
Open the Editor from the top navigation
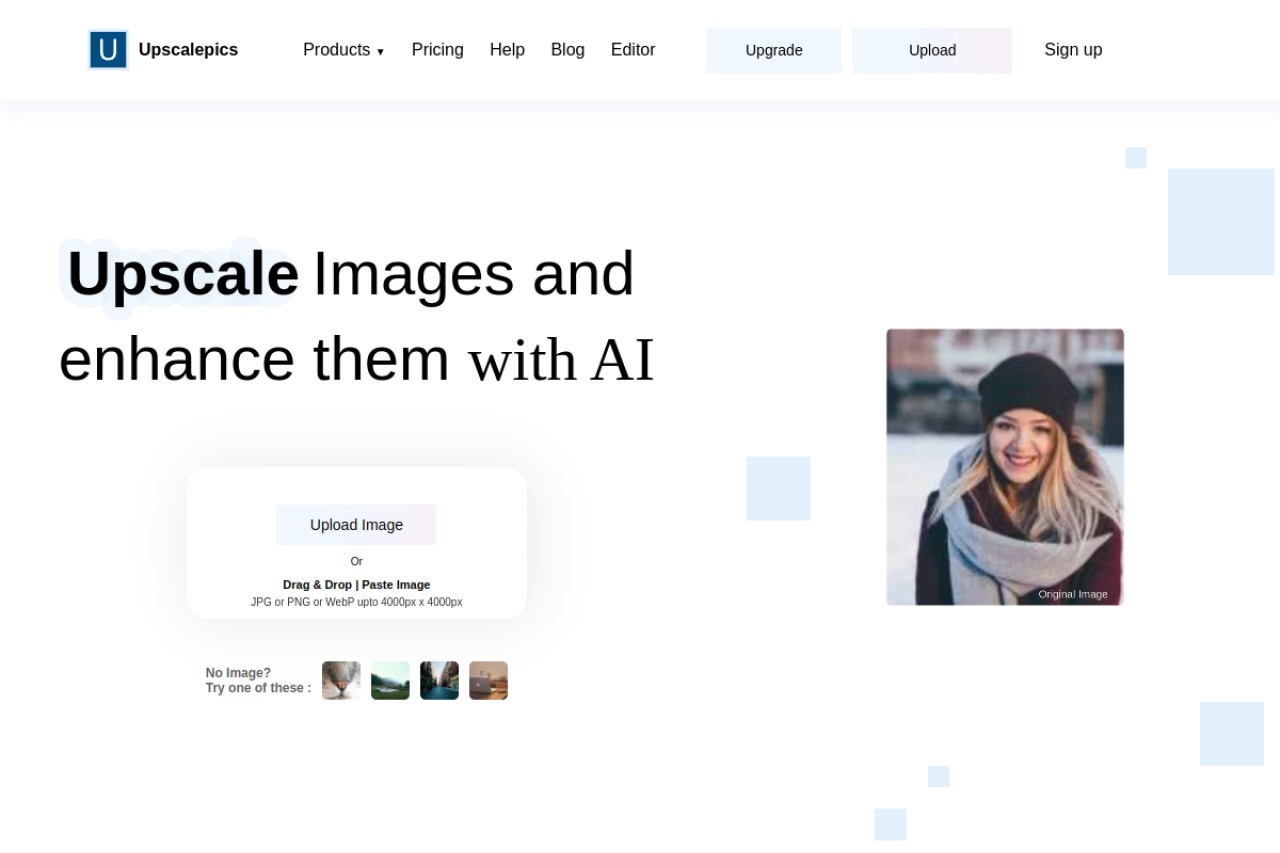pyautogui.click(x=633, y=50)
